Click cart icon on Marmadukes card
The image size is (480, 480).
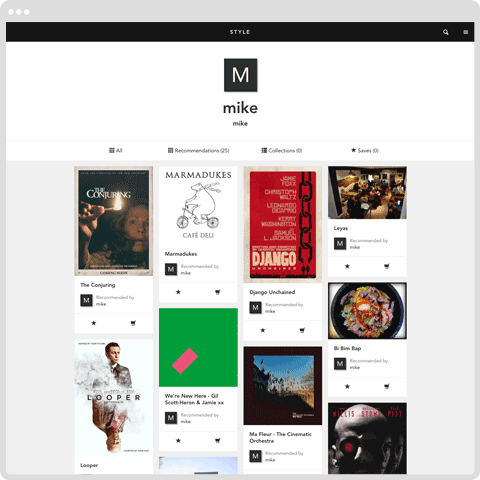click(218, 292)
